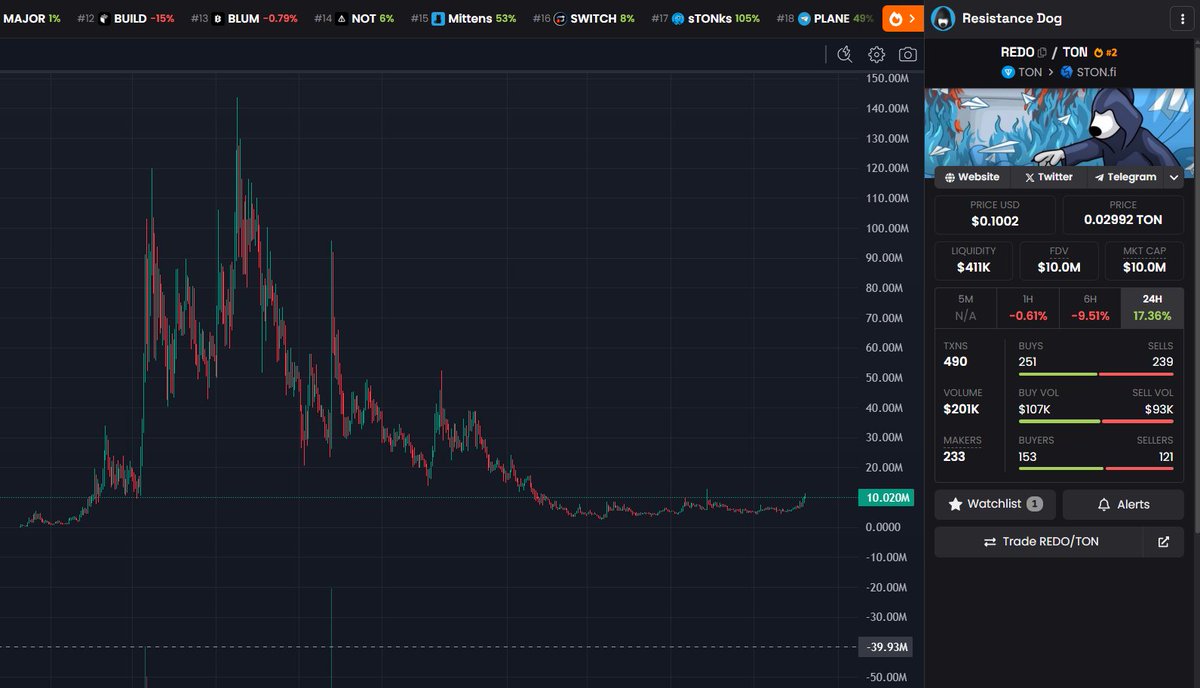Click the BUYS count 251
The width and height of the screenshot is (1200, 688).
point(1028,362)
